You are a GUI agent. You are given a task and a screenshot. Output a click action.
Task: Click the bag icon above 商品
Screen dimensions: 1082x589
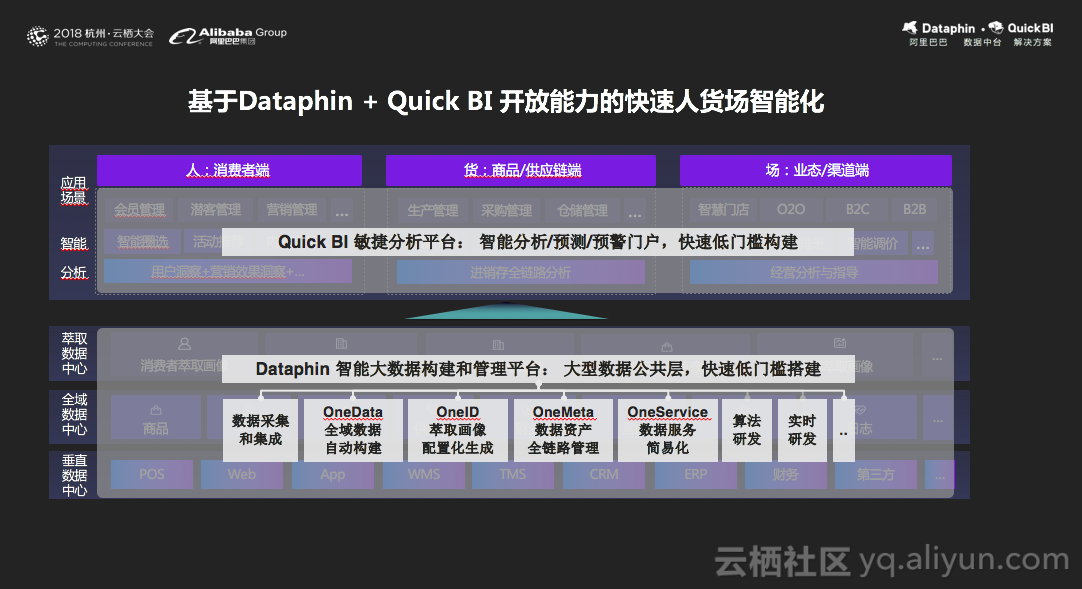point(156,410)
